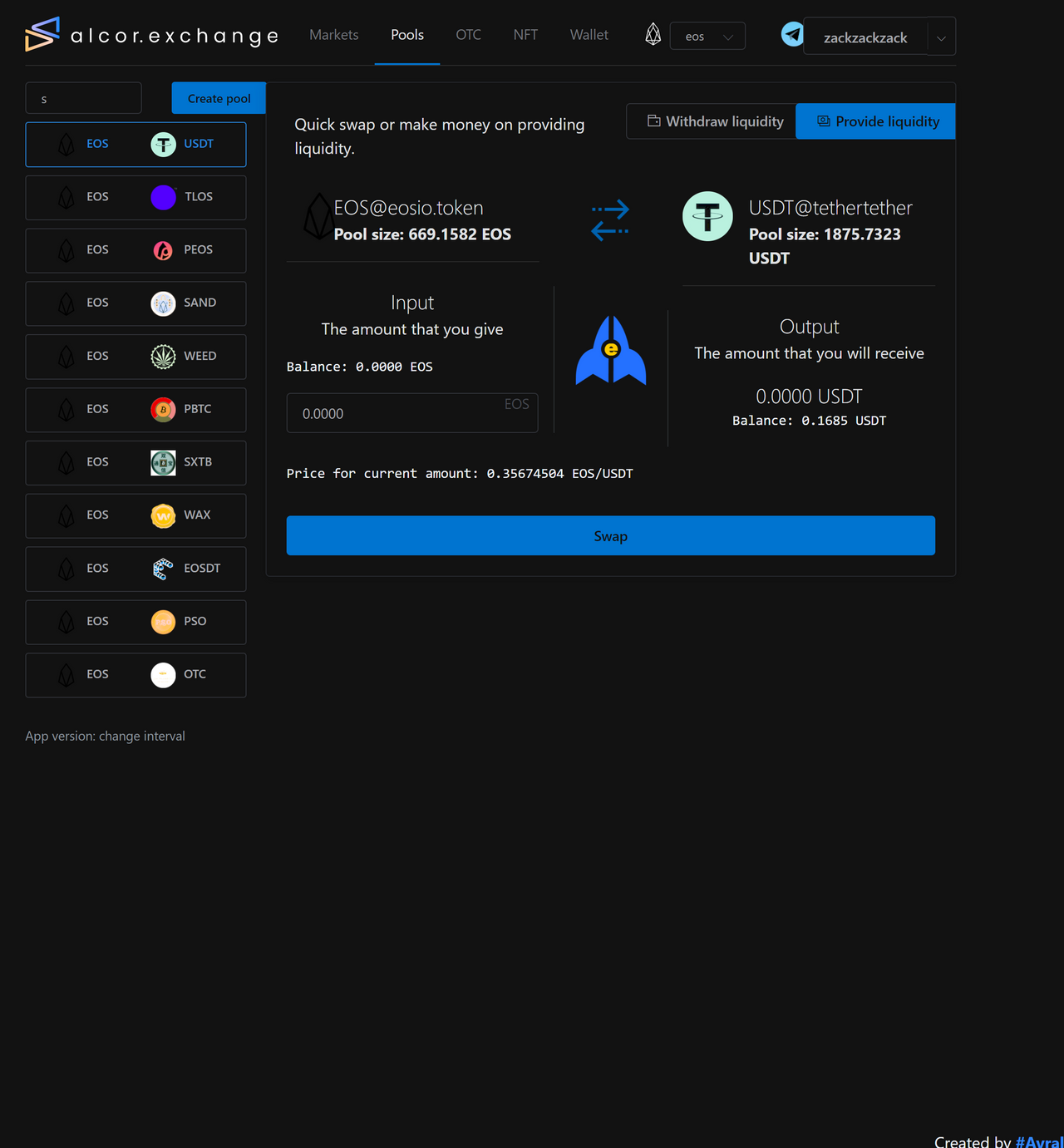Click the orange PSO token icon

coord(163,622)
